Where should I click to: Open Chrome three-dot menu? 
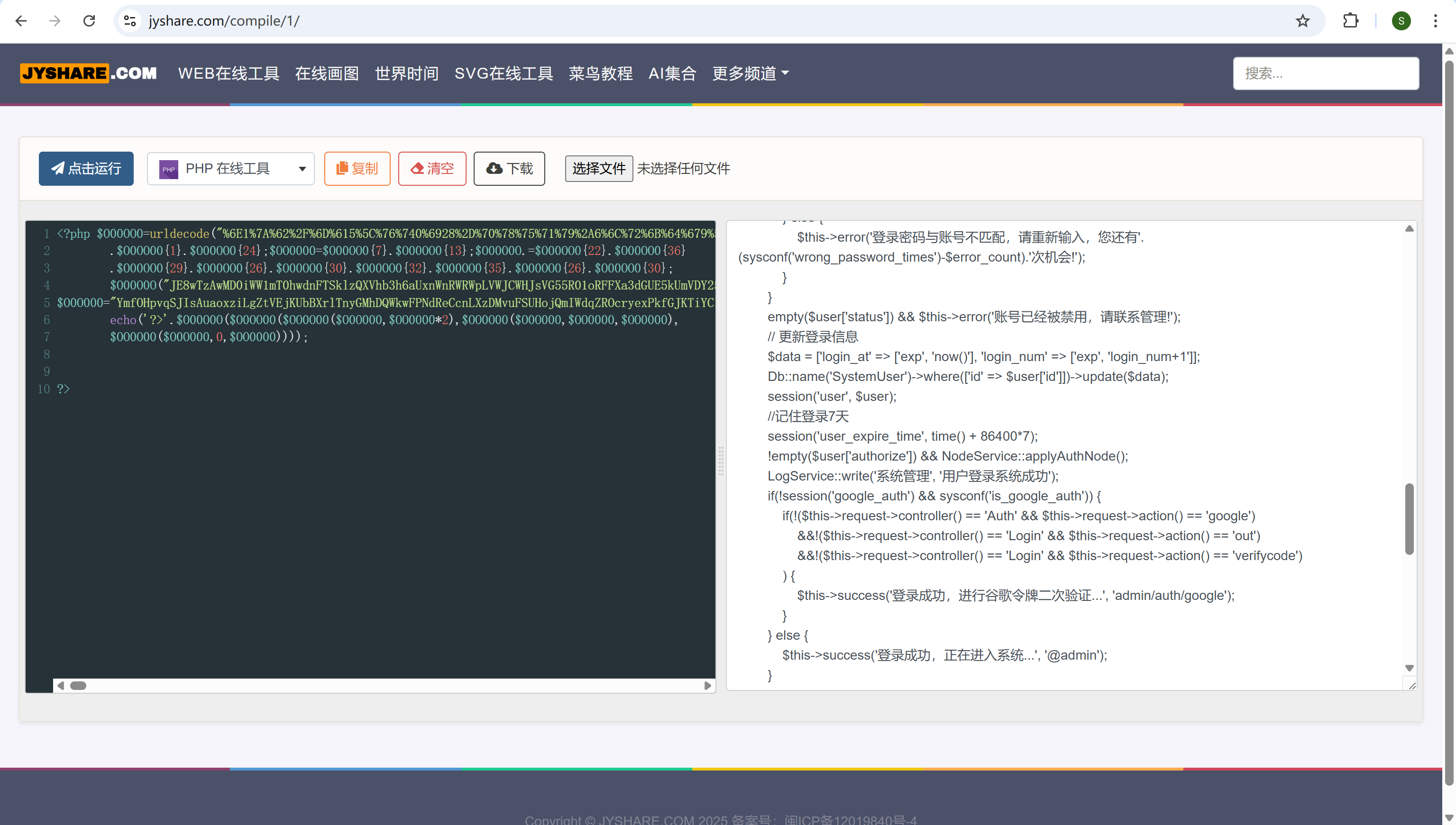click(1435, 21)
